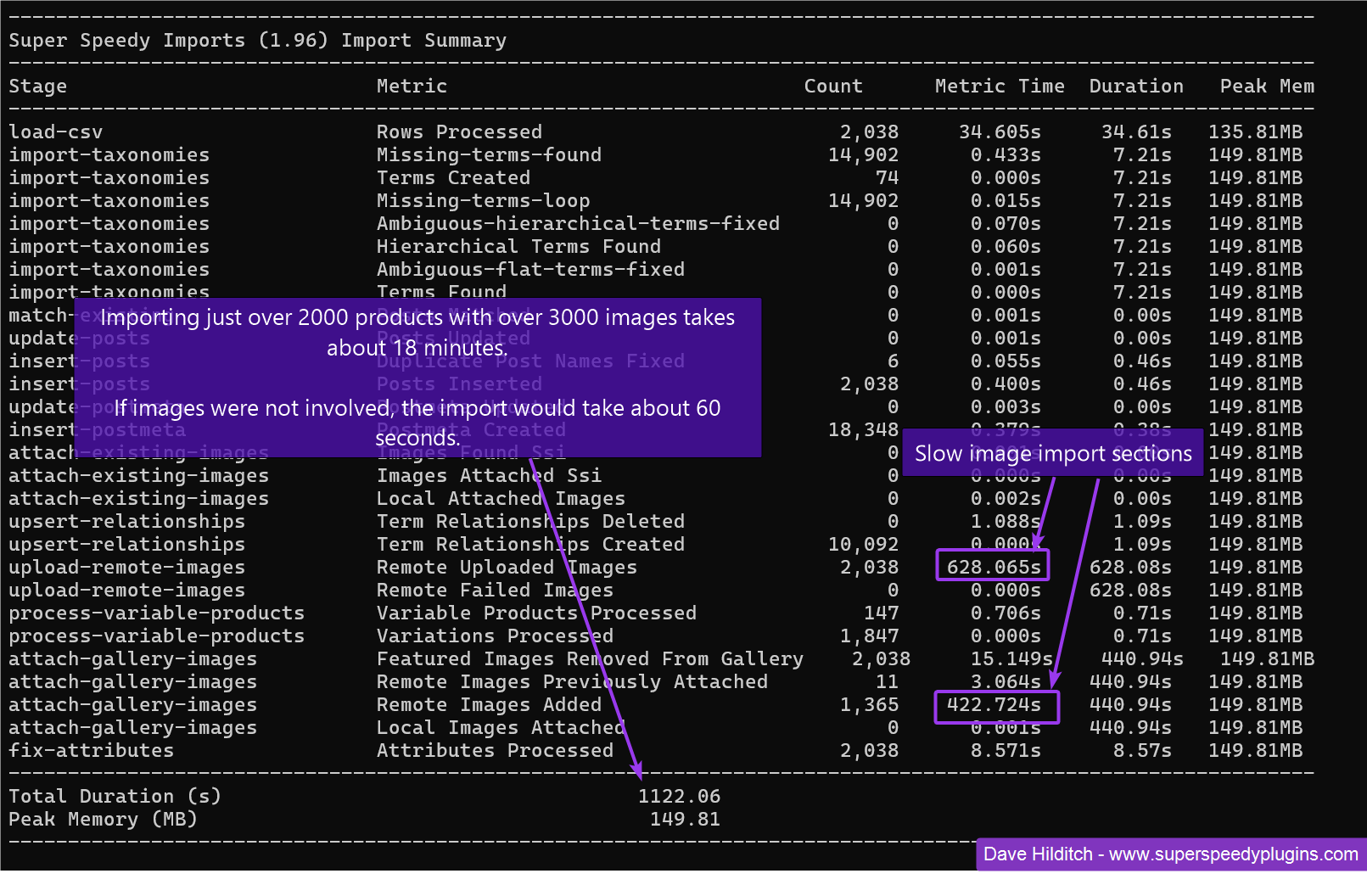Click the upload-remote-images stage label

(x=126, y=567)
